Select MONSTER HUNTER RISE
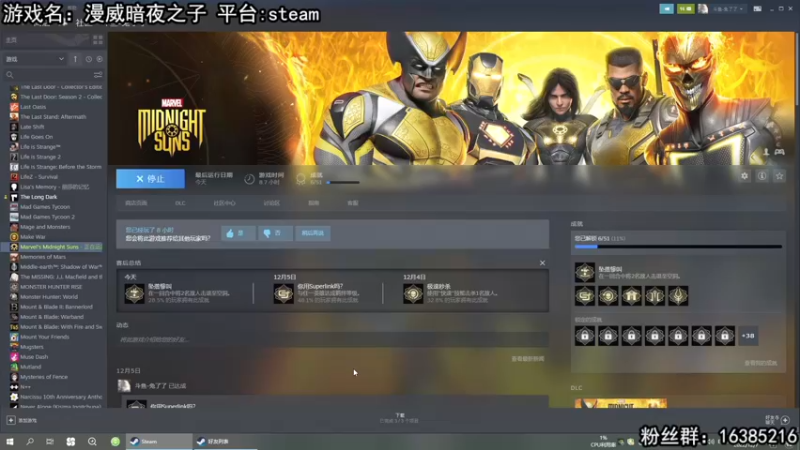The width and height of the screenshot is (800, 450). coord(51,287)
